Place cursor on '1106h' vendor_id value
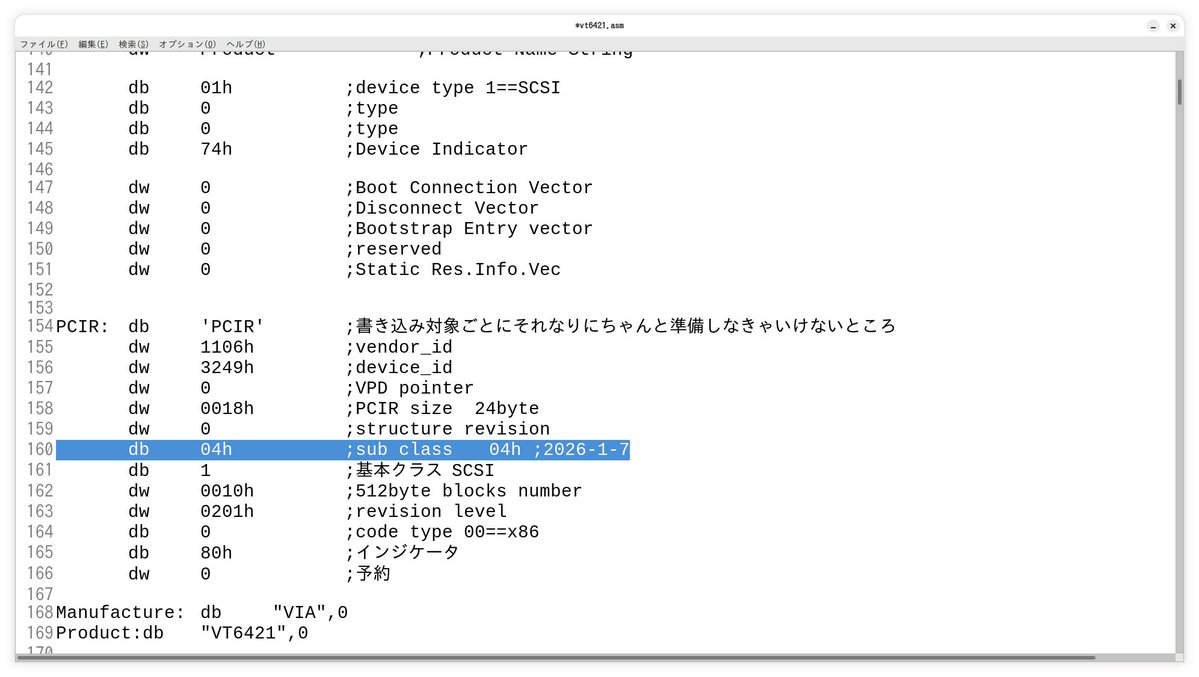 pos(227,347)
